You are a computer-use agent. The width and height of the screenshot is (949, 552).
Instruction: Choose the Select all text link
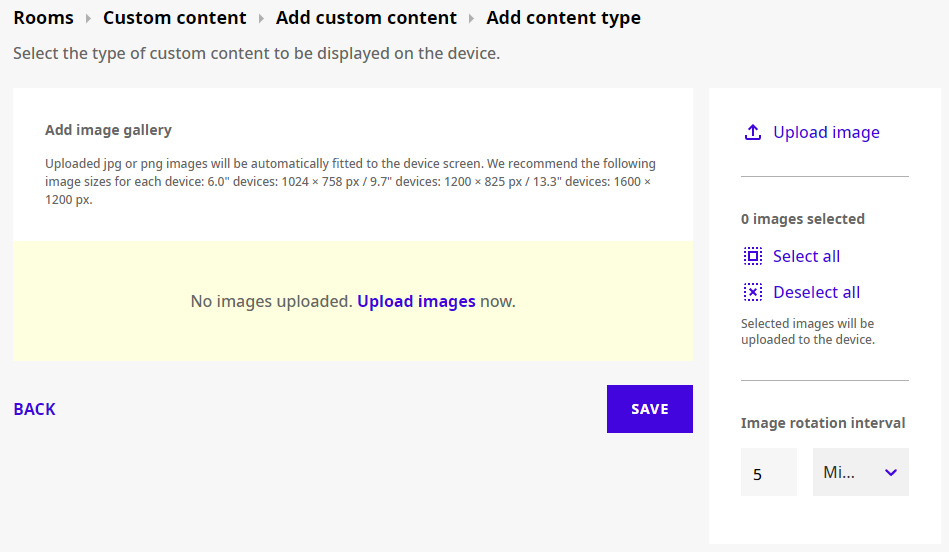[x=806, y=256]
